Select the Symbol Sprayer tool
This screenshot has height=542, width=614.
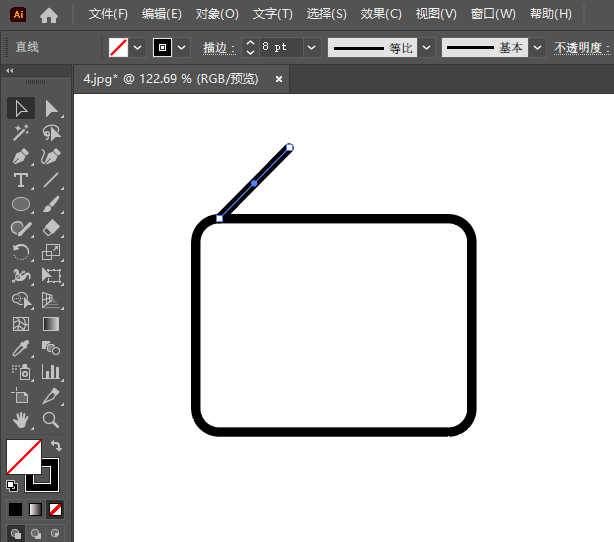click(22, 372)
